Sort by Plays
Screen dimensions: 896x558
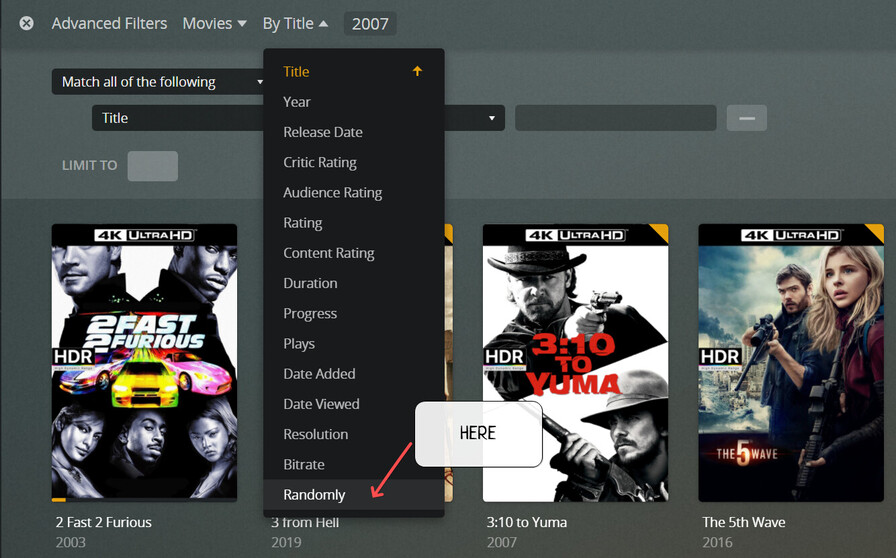(354, 344)
